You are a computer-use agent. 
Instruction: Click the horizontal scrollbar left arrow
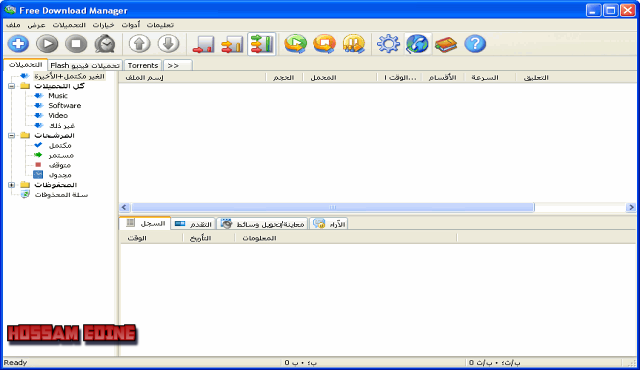tap(125, 208)
